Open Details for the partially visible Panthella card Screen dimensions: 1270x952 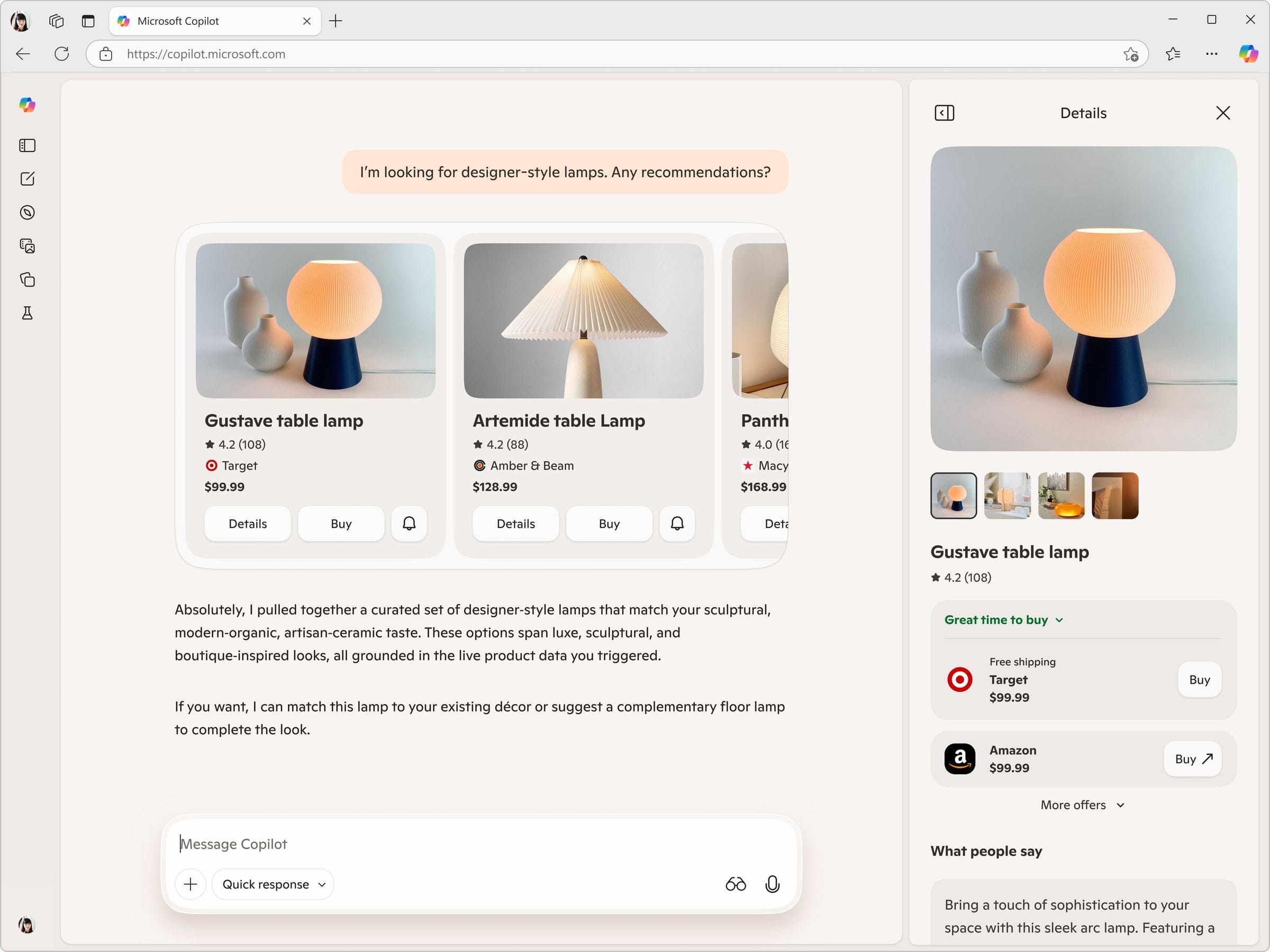pyautogui.click(x=765, y=524)
